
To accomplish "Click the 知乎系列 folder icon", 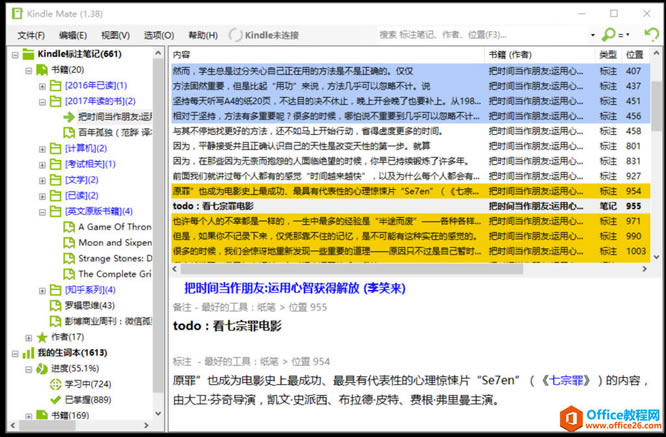I will pos(55,290).
